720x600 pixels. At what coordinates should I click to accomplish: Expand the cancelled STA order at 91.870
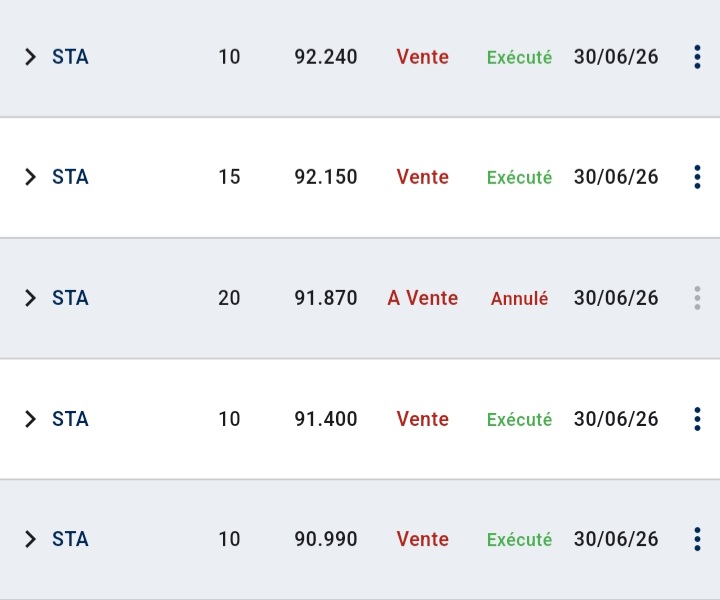tap(30, 298)
